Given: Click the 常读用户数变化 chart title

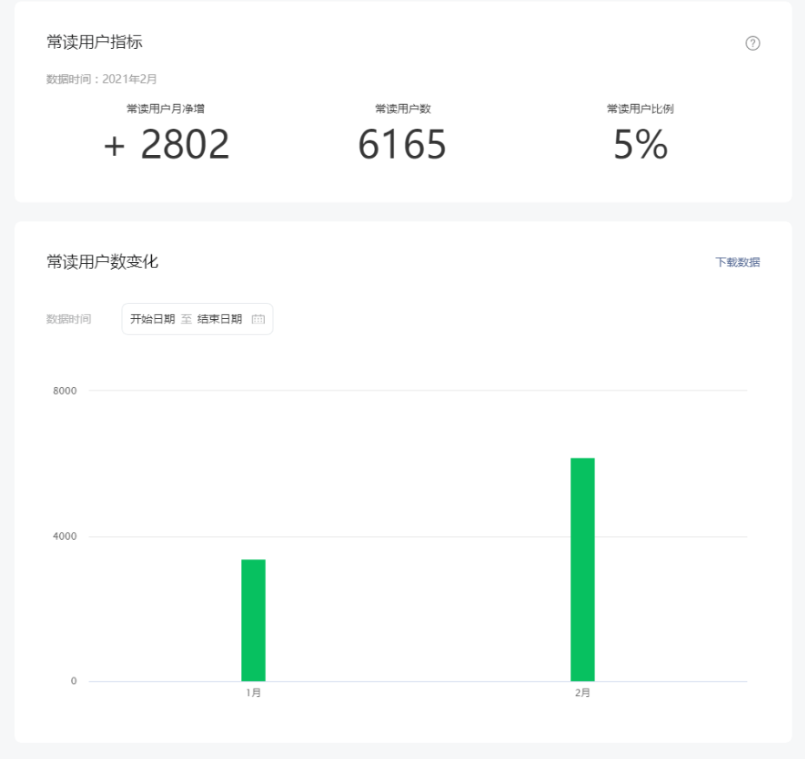Looking at the screenshot, I should pos(102,262).
